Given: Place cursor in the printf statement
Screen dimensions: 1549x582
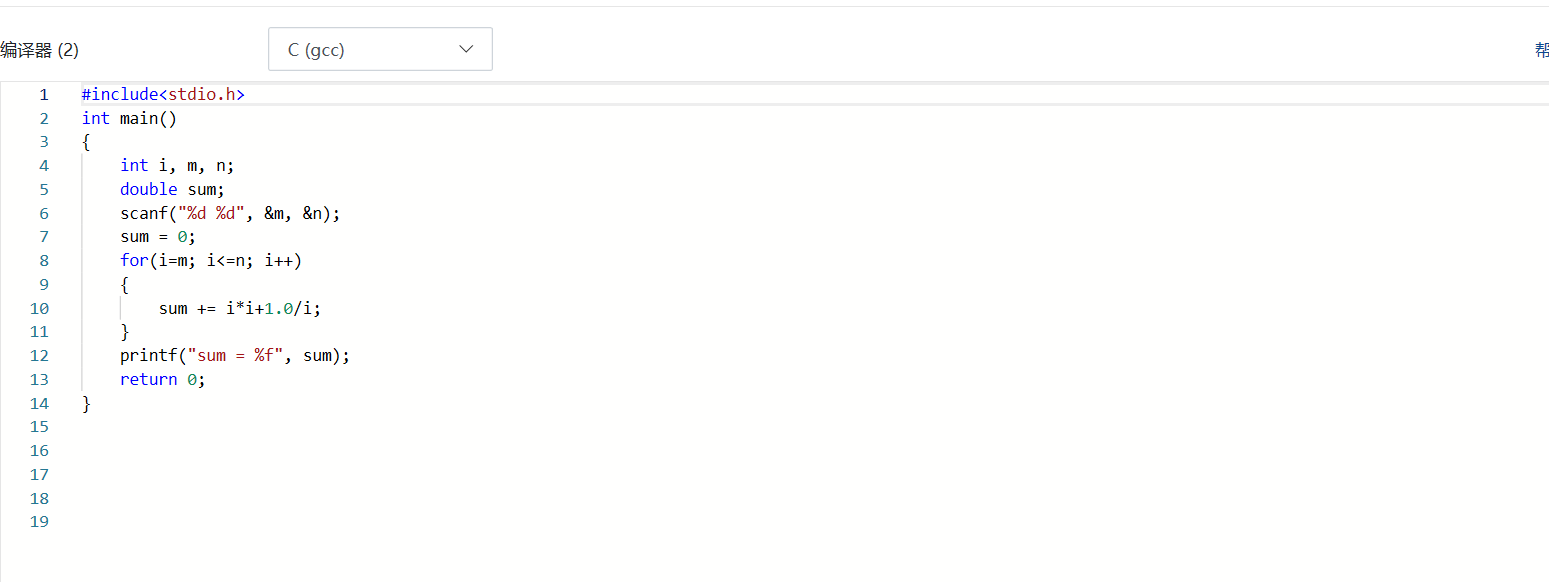Looking at the screenshot, I should (235, 356).
